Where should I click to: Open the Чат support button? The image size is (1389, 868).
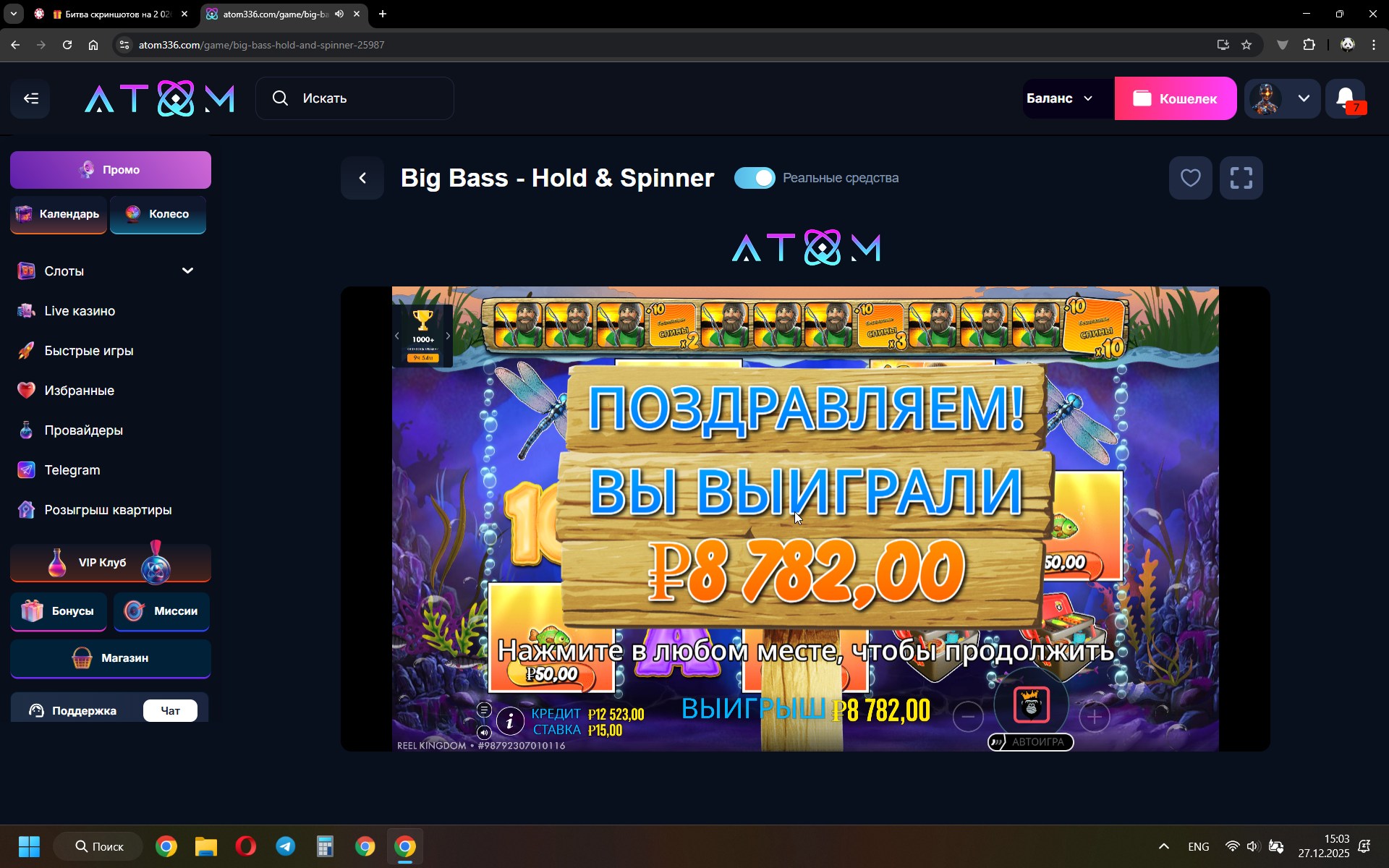point(170,711)
